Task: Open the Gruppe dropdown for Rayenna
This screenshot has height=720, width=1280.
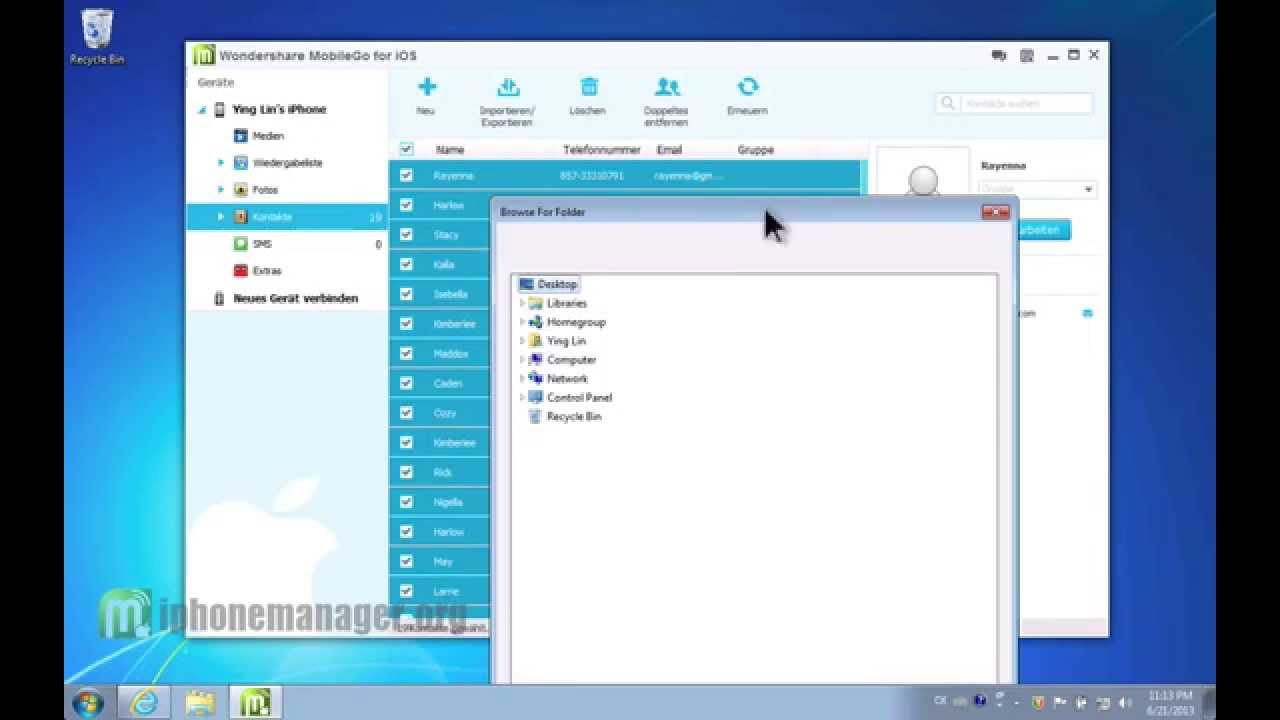Action: click(1088, 189)
